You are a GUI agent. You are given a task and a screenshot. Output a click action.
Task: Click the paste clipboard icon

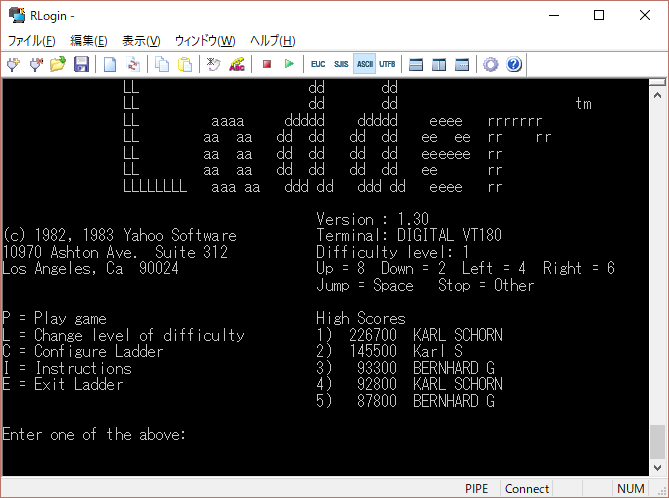[x=185, y=64]
